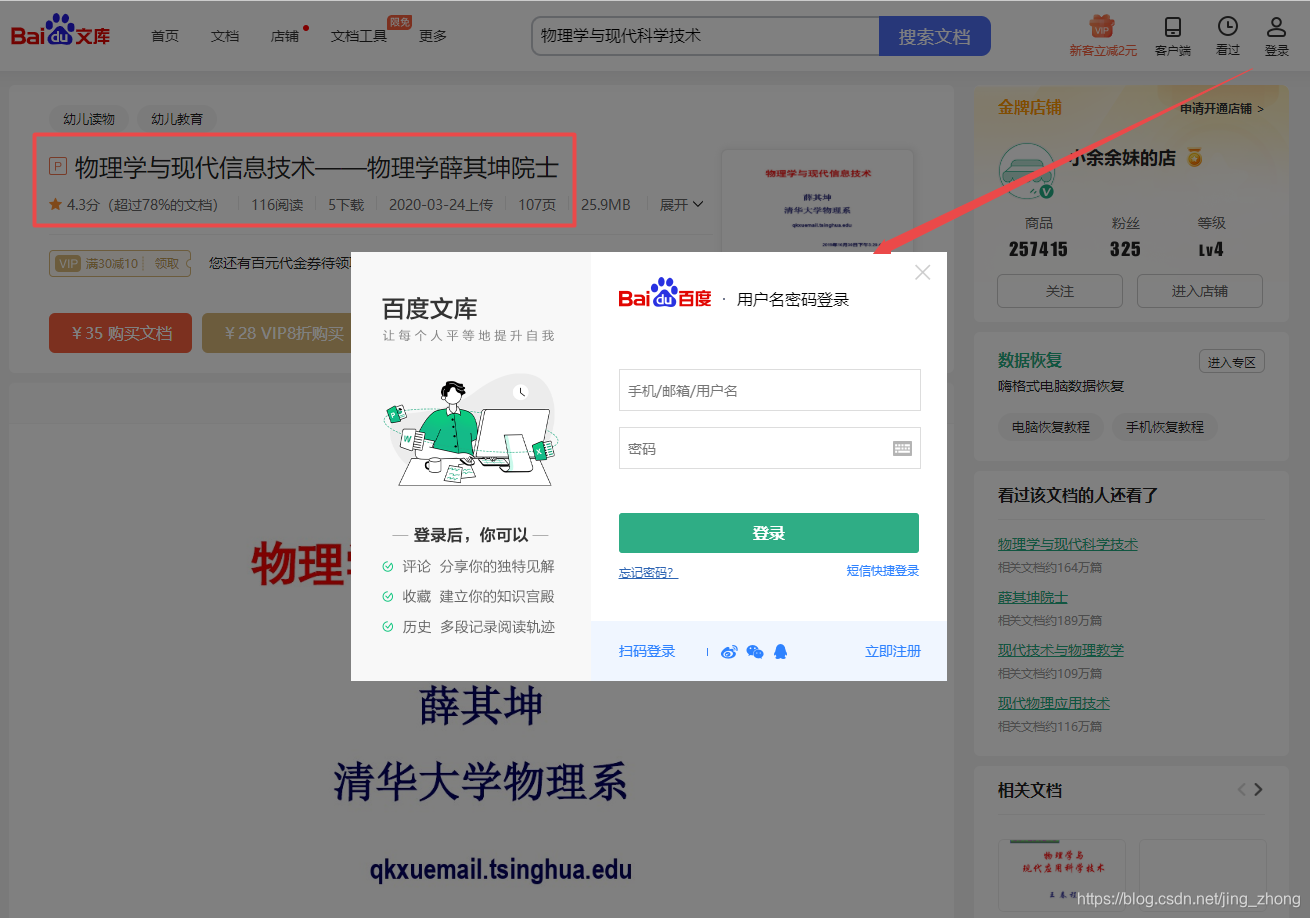
Task: Open 文档 in the navigation bar
Action: click(225, 36)
